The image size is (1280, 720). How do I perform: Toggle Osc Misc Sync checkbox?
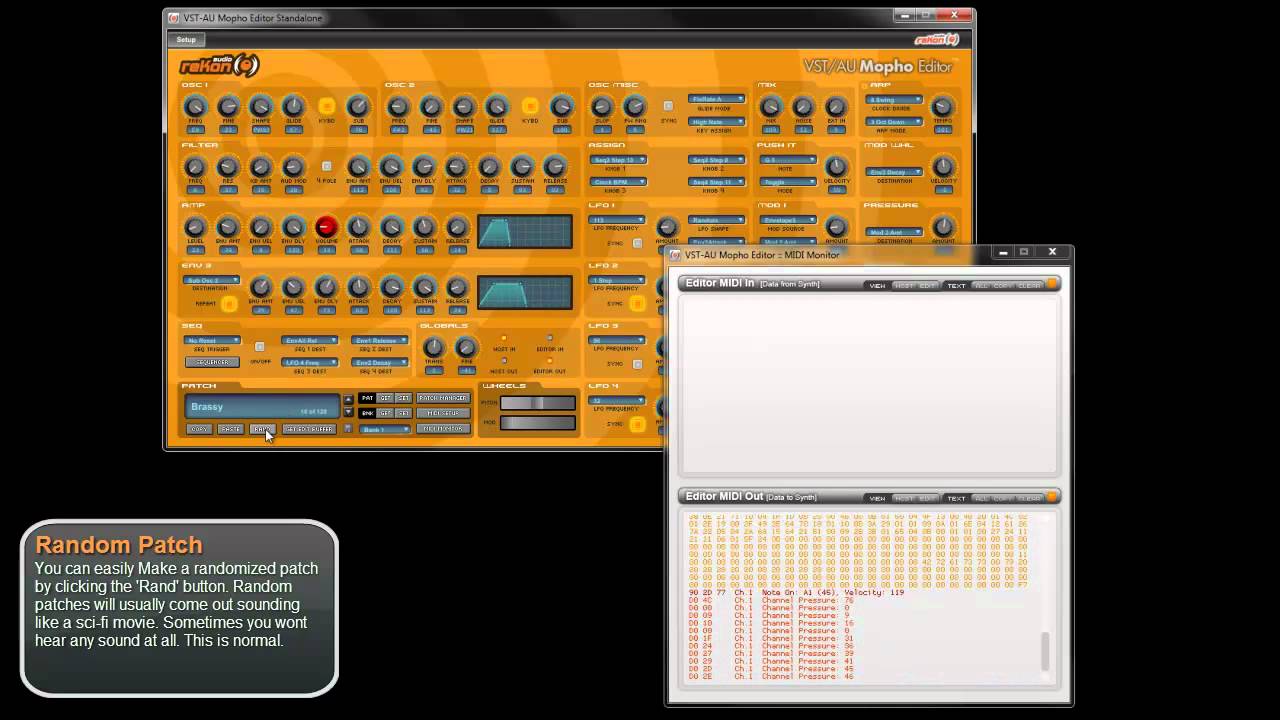tap(668, 106)
